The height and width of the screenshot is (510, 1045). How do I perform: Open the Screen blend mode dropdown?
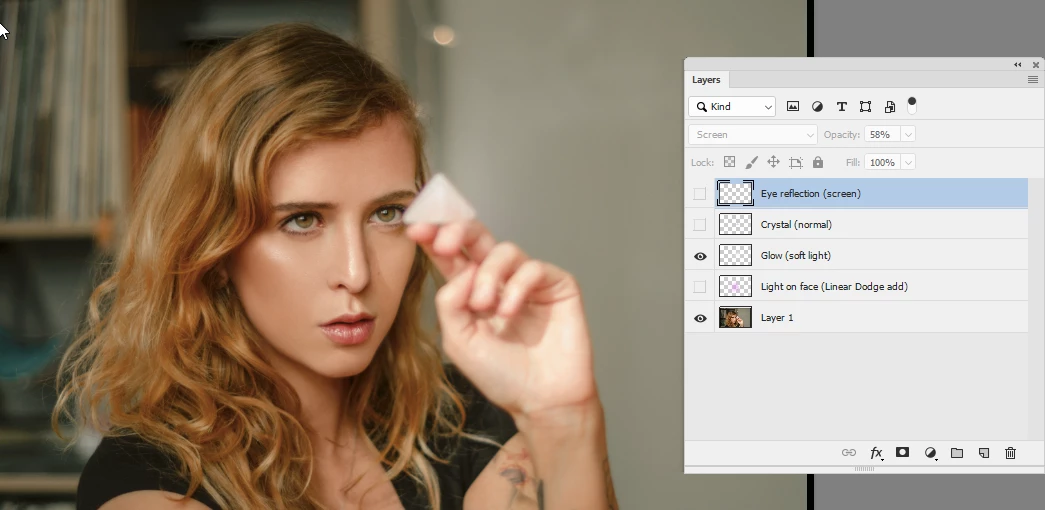click(x=752, y=135)
